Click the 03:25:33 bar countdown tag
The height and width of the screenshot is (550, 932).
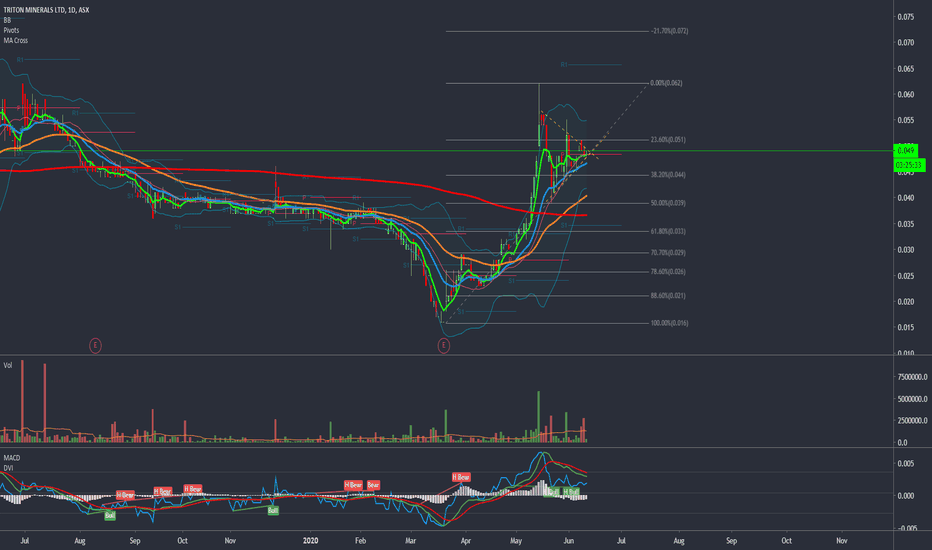tap(909, 165)
